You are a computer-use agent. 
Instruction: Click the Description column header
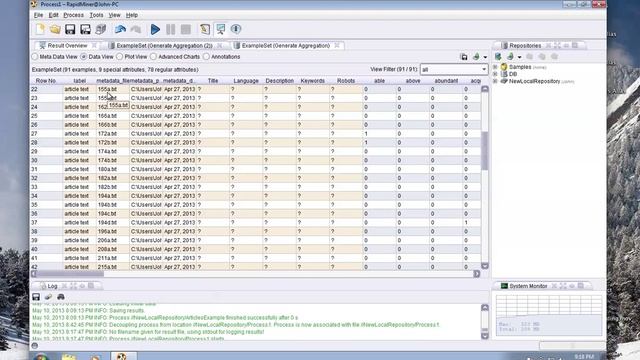[x=280, y=81]
